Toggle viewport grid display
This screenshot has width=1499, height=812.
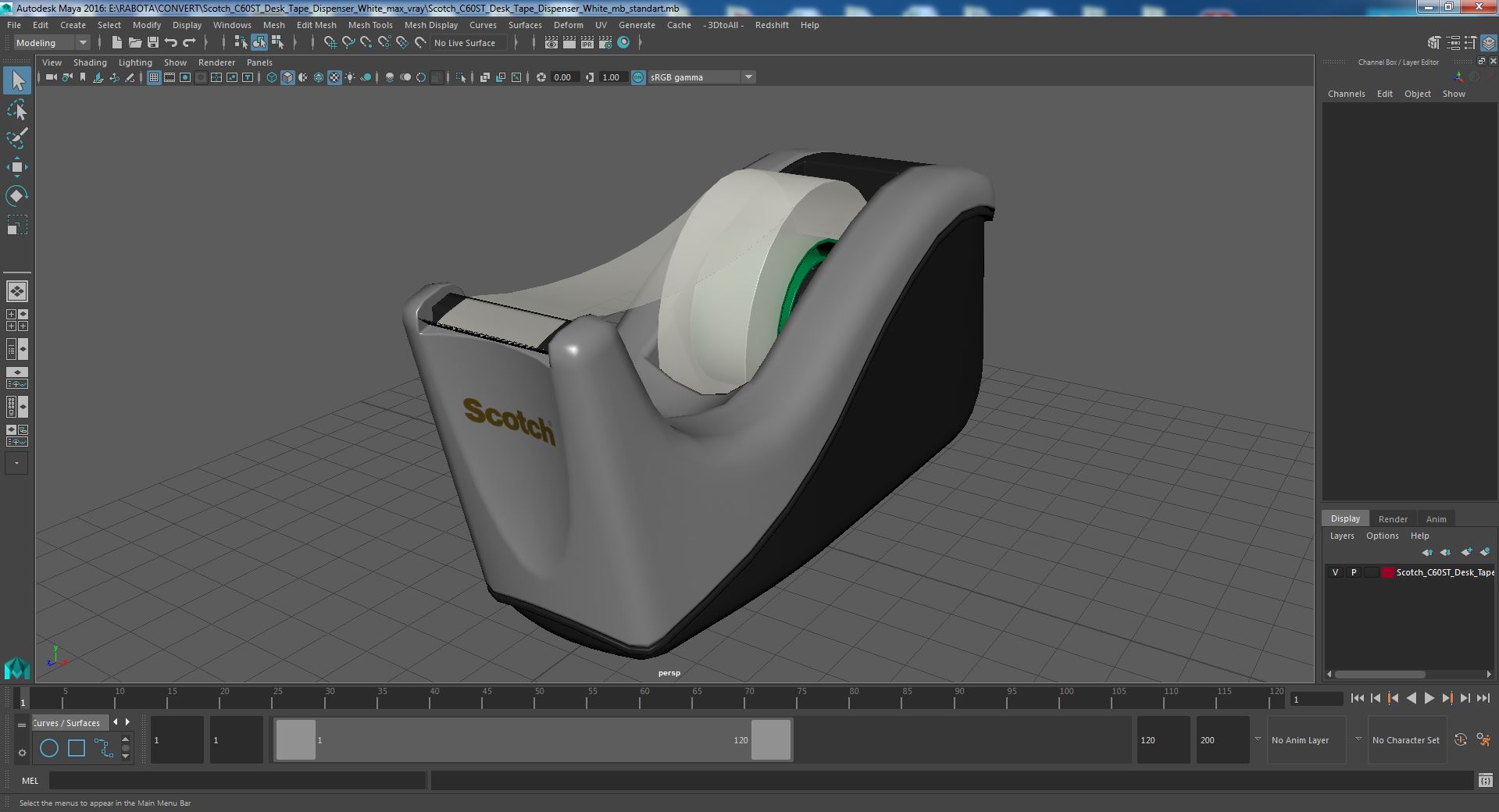[154, 77]
